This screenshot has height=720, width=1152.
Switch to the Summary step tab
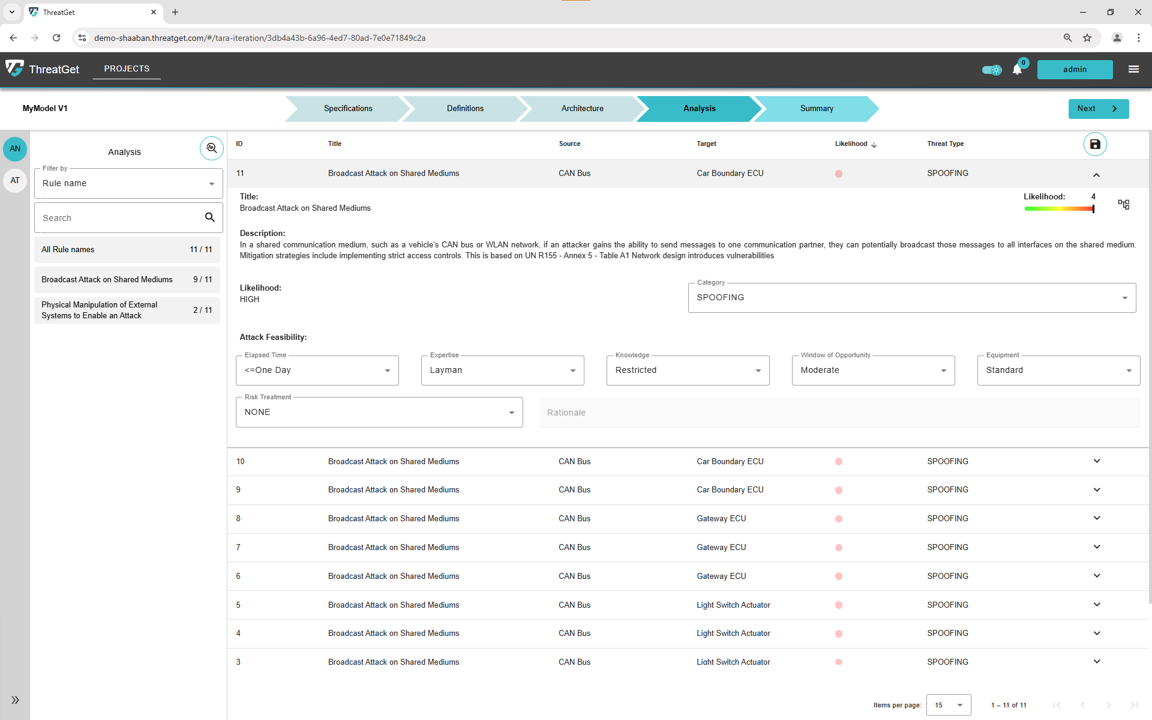[x=816, y=108]
